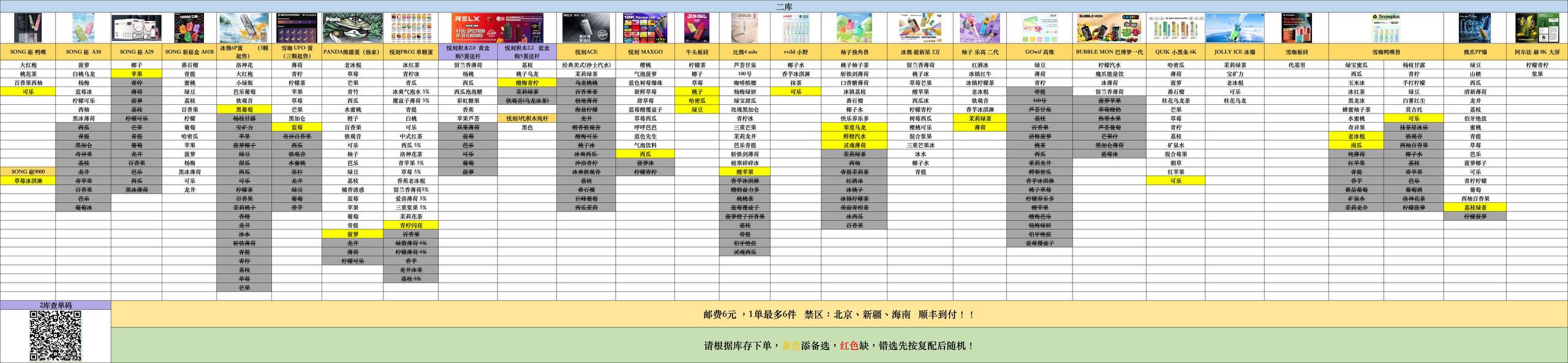The width and height of the screenshot is (1568, 363).
Task: Click the vvild 小野 header cell
Action: (x=796, y=52)
